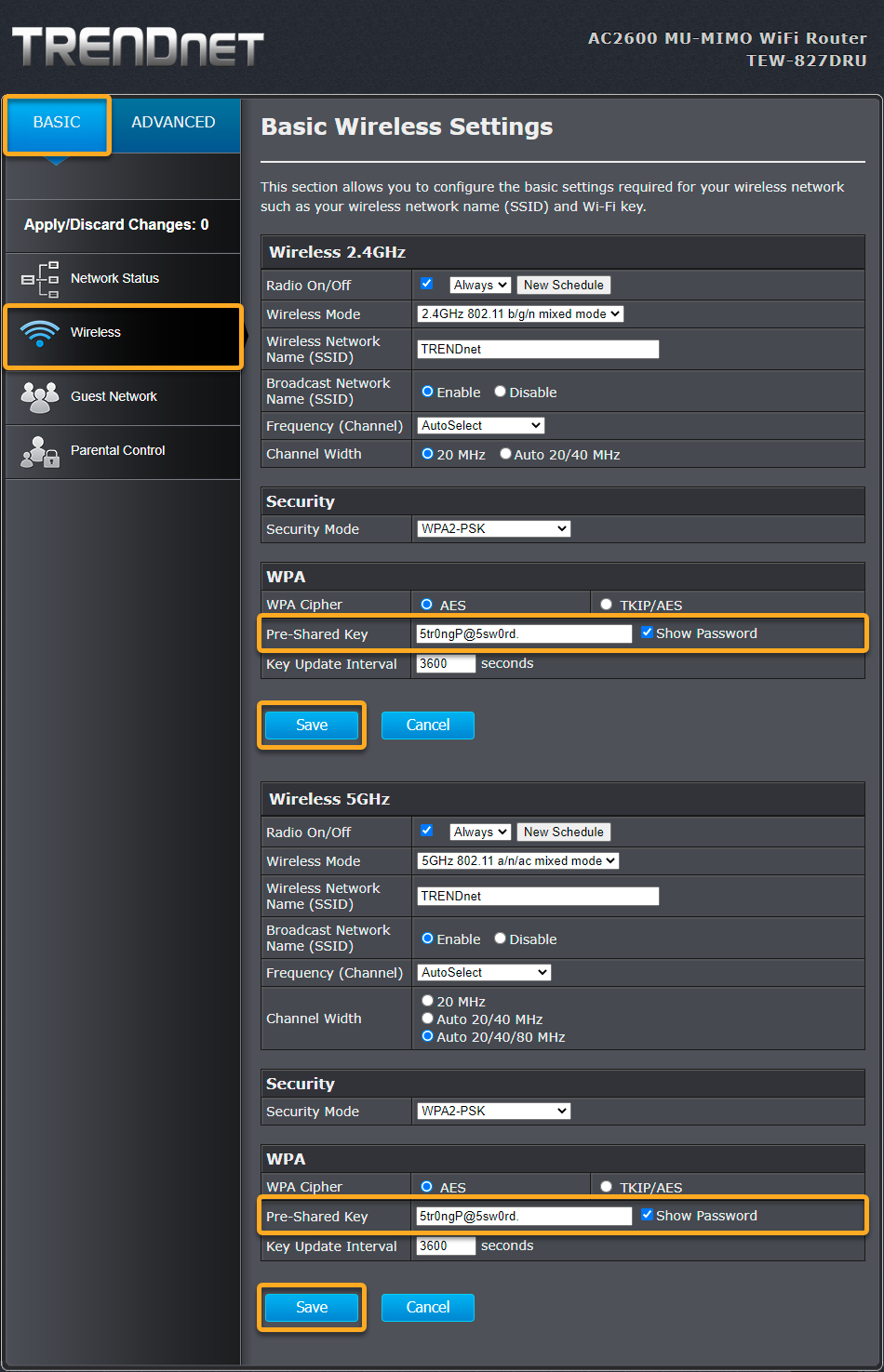Select 5GHz TKIP/AES cipher radio
Screen dimensions: 884x1372
pos(607,1187)
